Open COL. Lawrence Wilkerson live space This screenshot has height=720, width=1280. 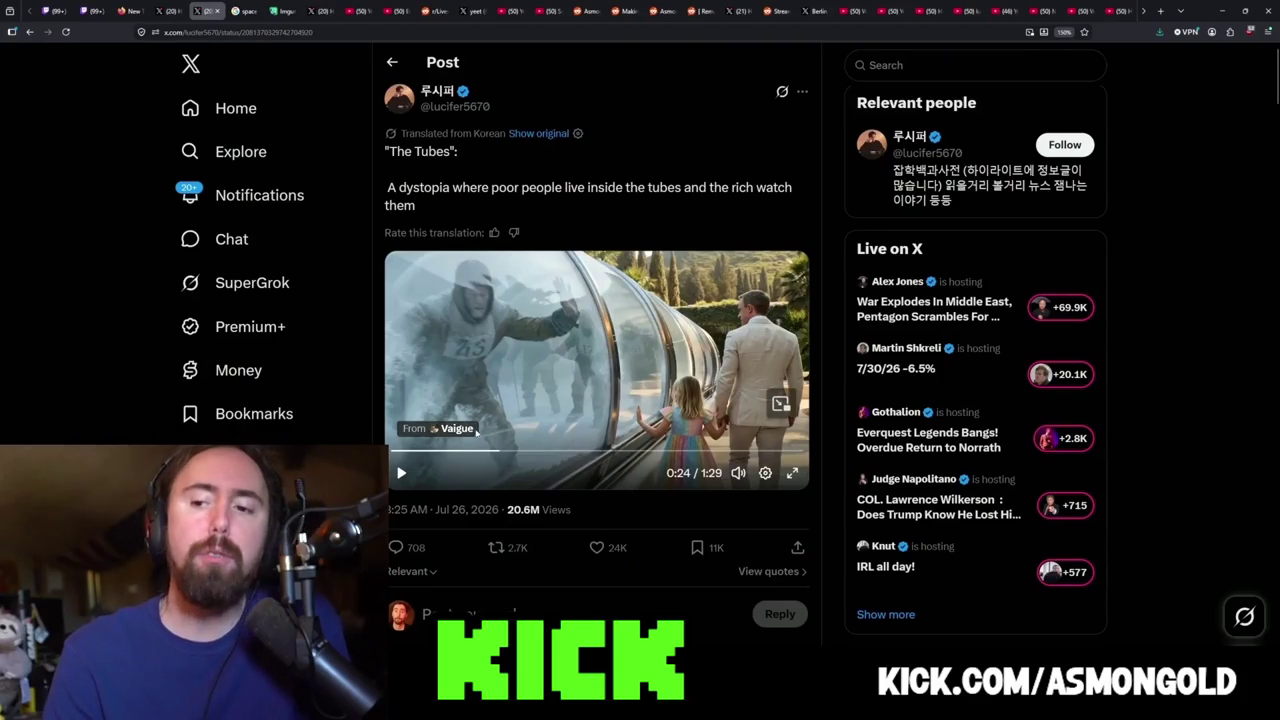click(939, 507)
